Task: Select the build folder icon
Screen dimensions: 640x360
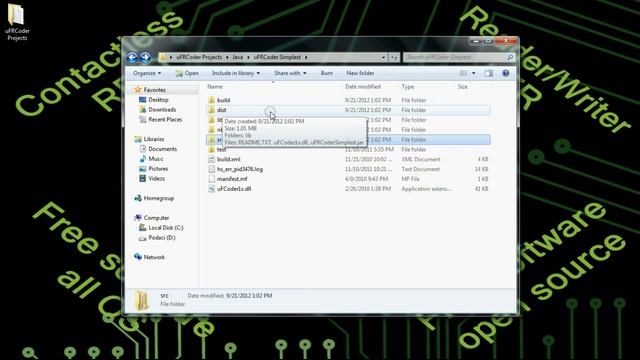Action: pyautogui.click(x=211, y=100)
